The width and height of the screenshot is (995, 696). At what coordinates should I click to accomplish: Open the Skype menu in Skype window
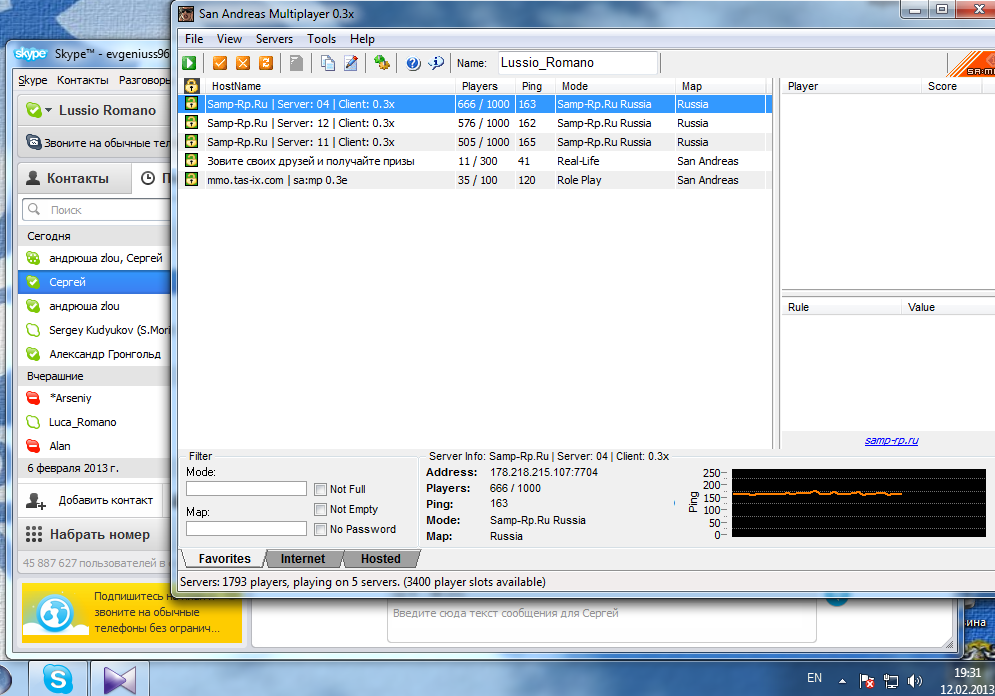click(x=33, y=80)
